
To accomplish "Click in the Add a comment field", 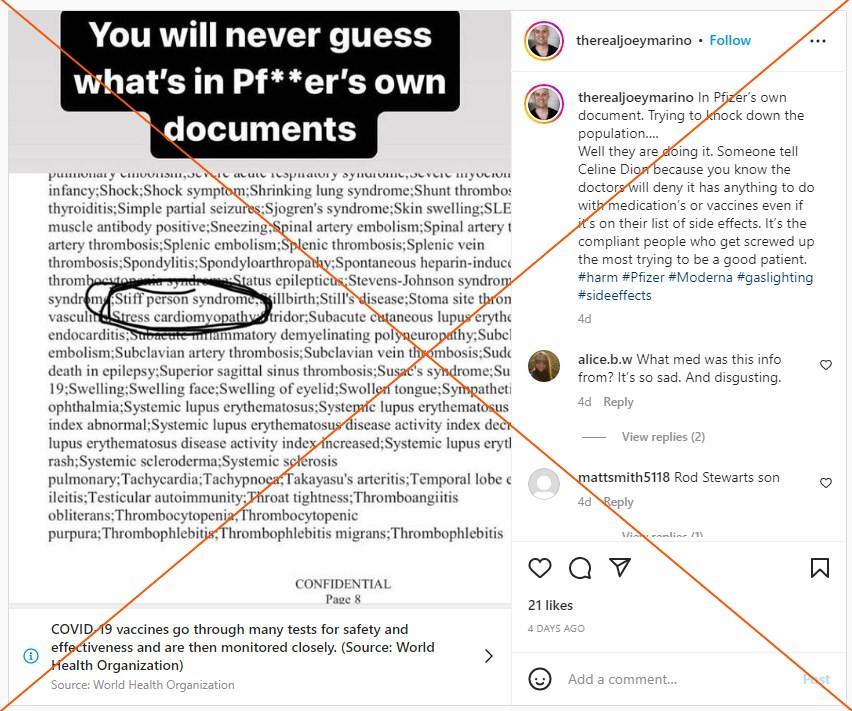I will 679,679.
